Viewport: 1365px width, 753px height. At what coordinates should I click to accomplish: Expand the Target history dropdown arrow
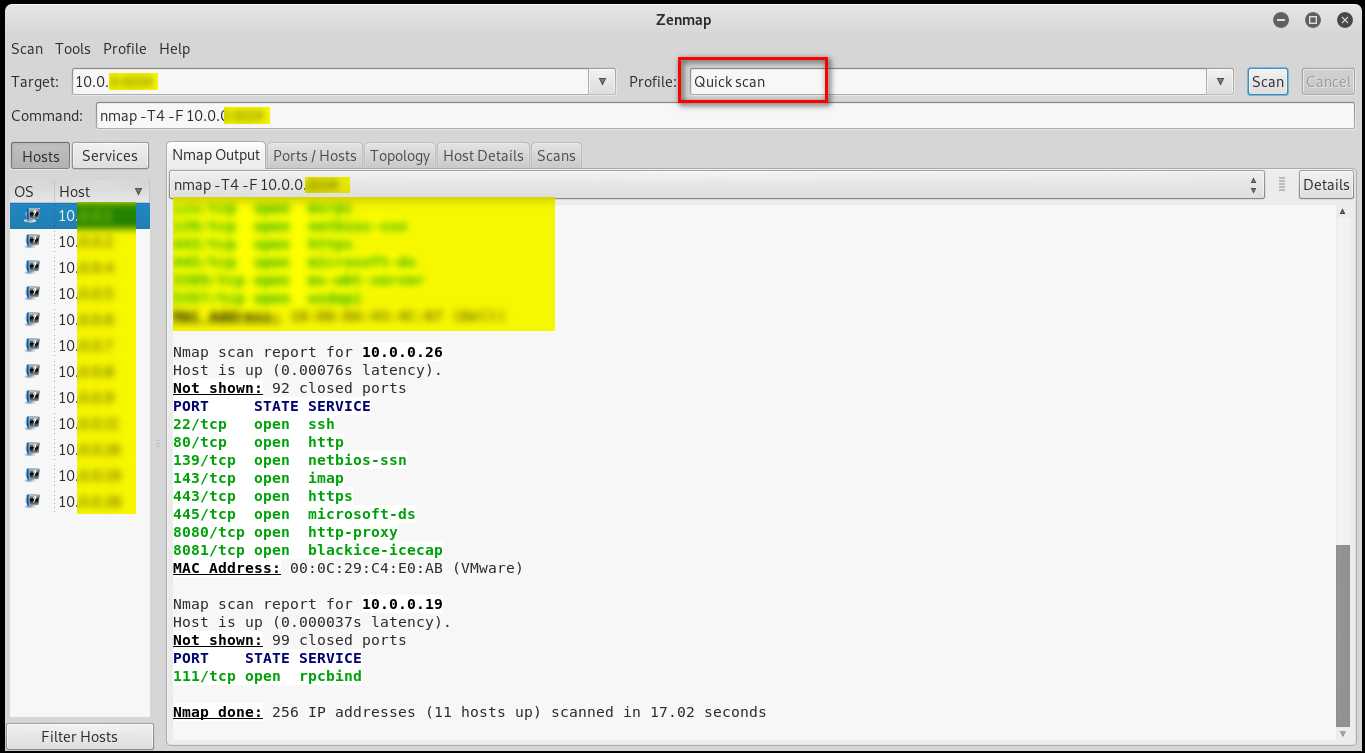click(602, 82)
